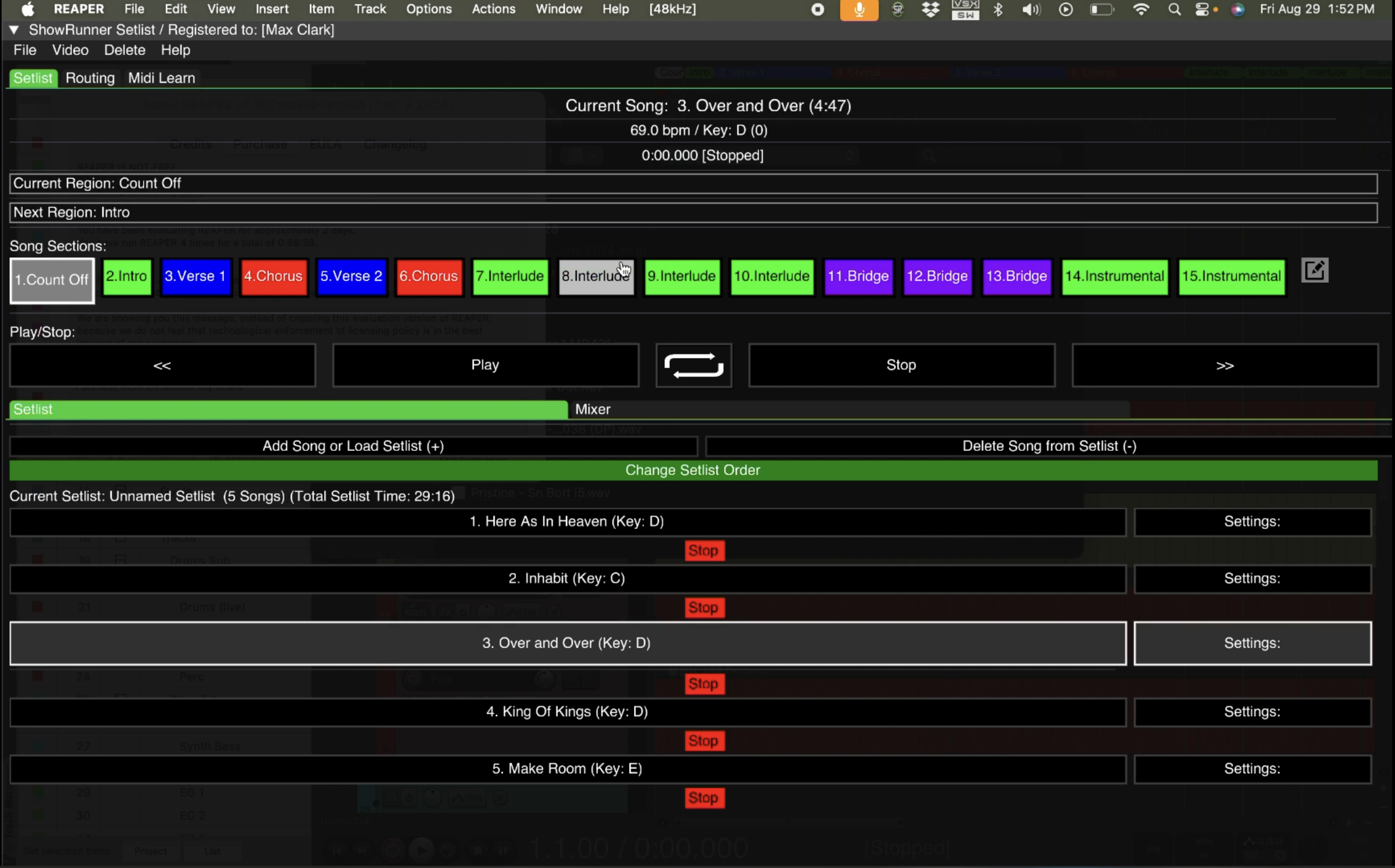Click the loop icon between Play and Stop buttons

[693, 365]
